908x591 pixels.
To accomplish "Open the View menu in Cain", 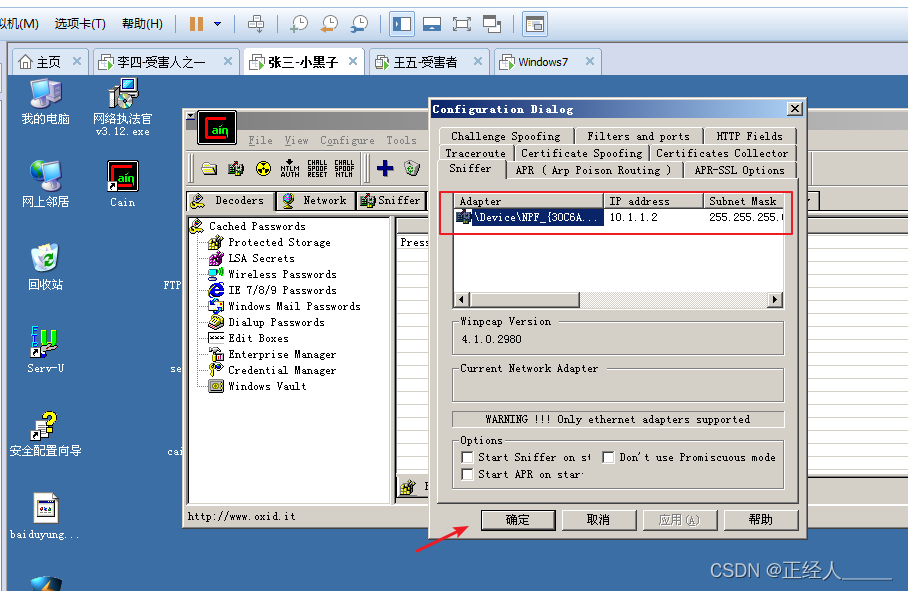I will [x=296, y=140].
